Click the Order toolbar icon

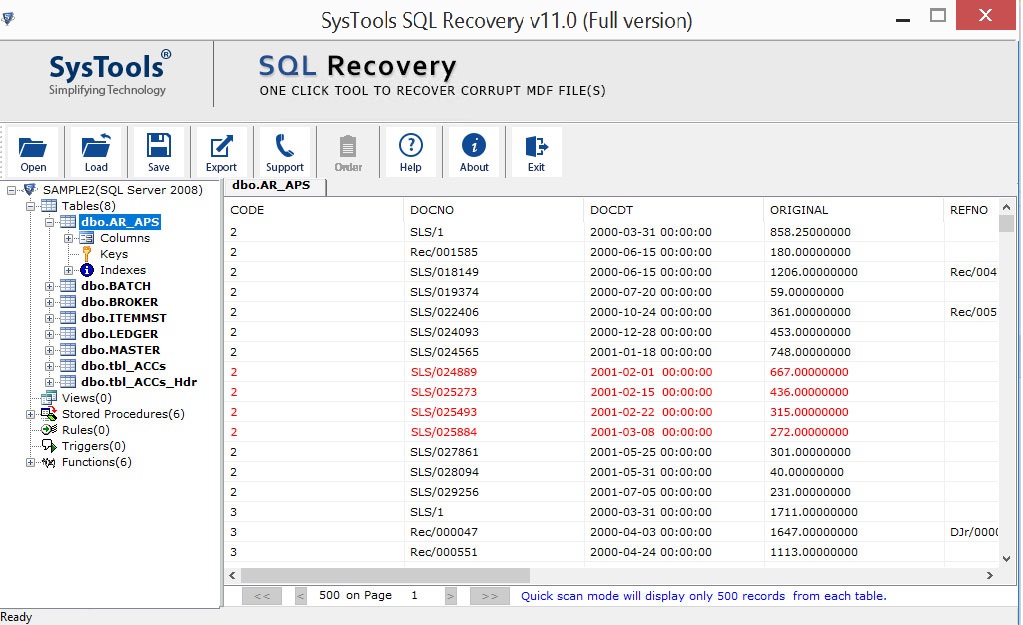pos(347,150)
